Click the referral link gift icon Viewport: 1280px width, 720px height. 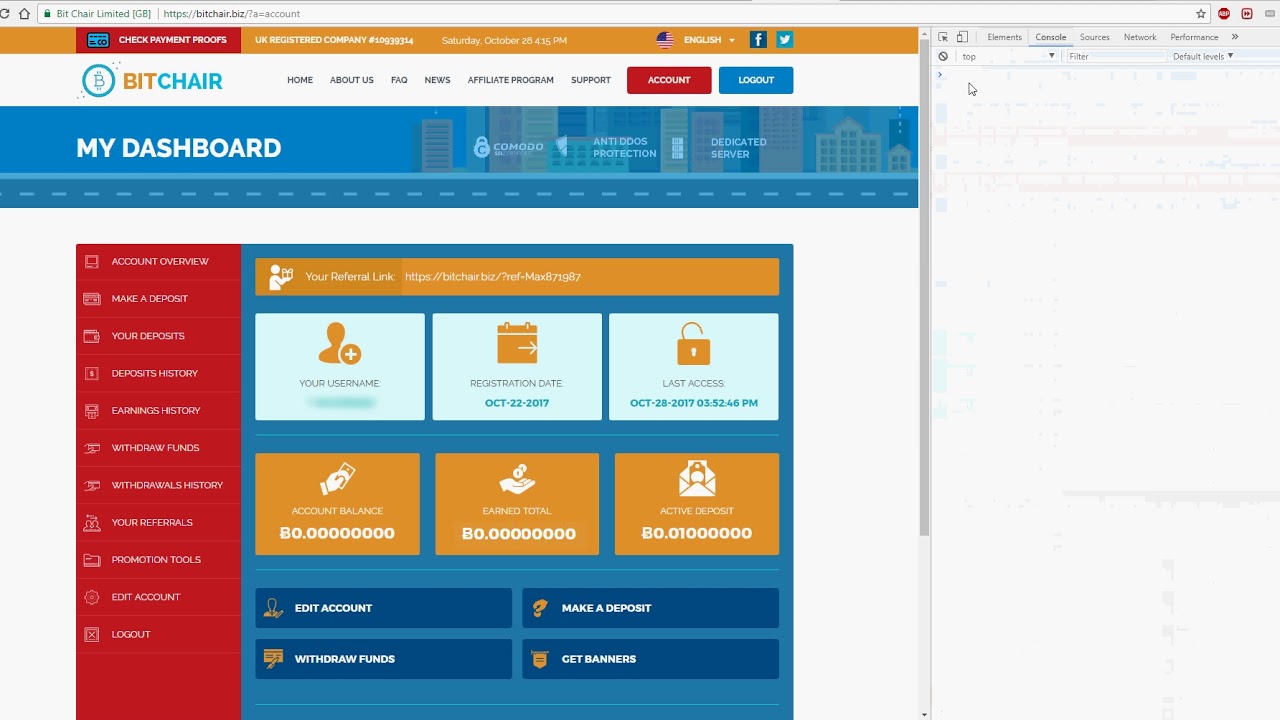point(281,277)
